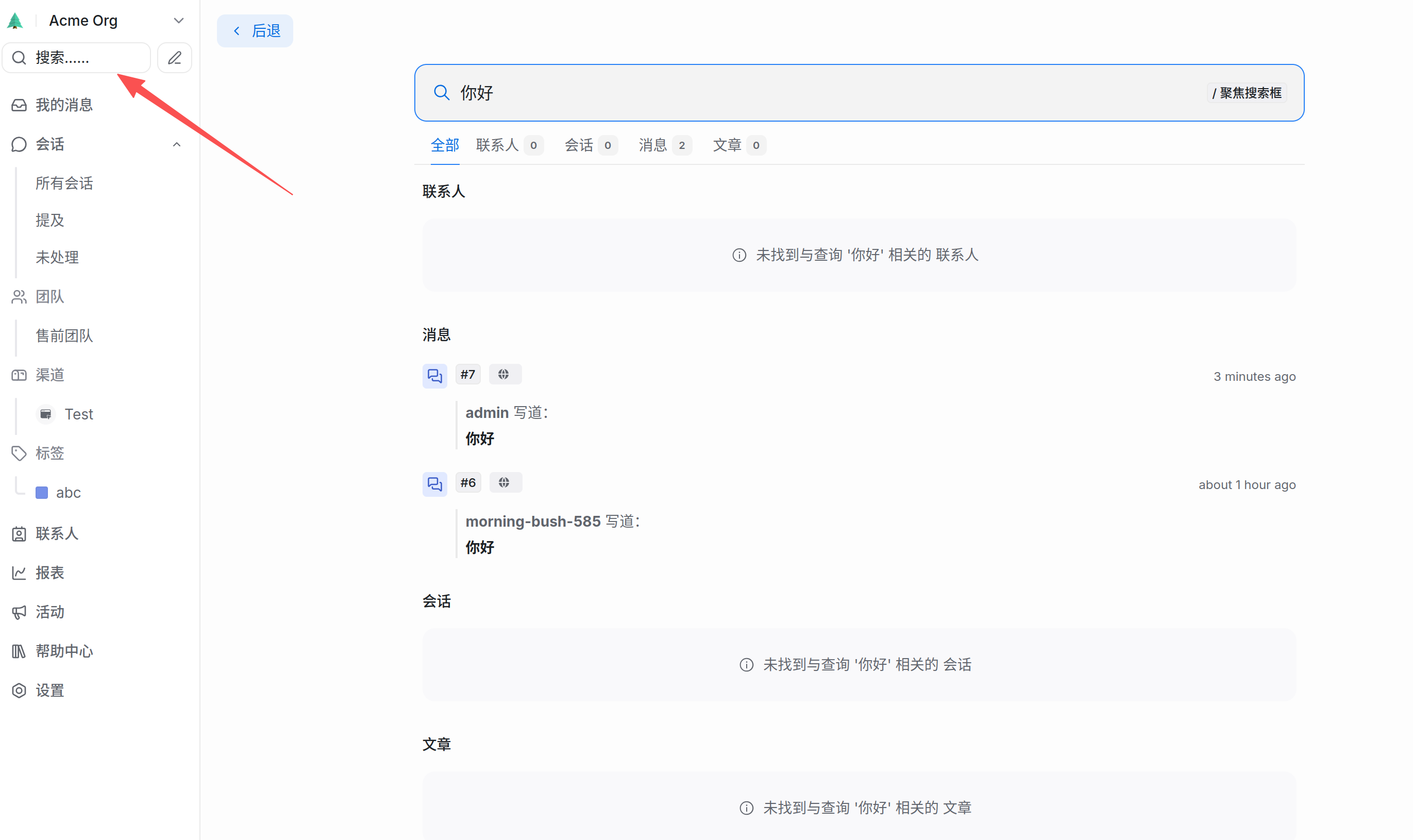Click the Back button
Viewport: 1413px width, 840px height.
click(x=255, y=30)
